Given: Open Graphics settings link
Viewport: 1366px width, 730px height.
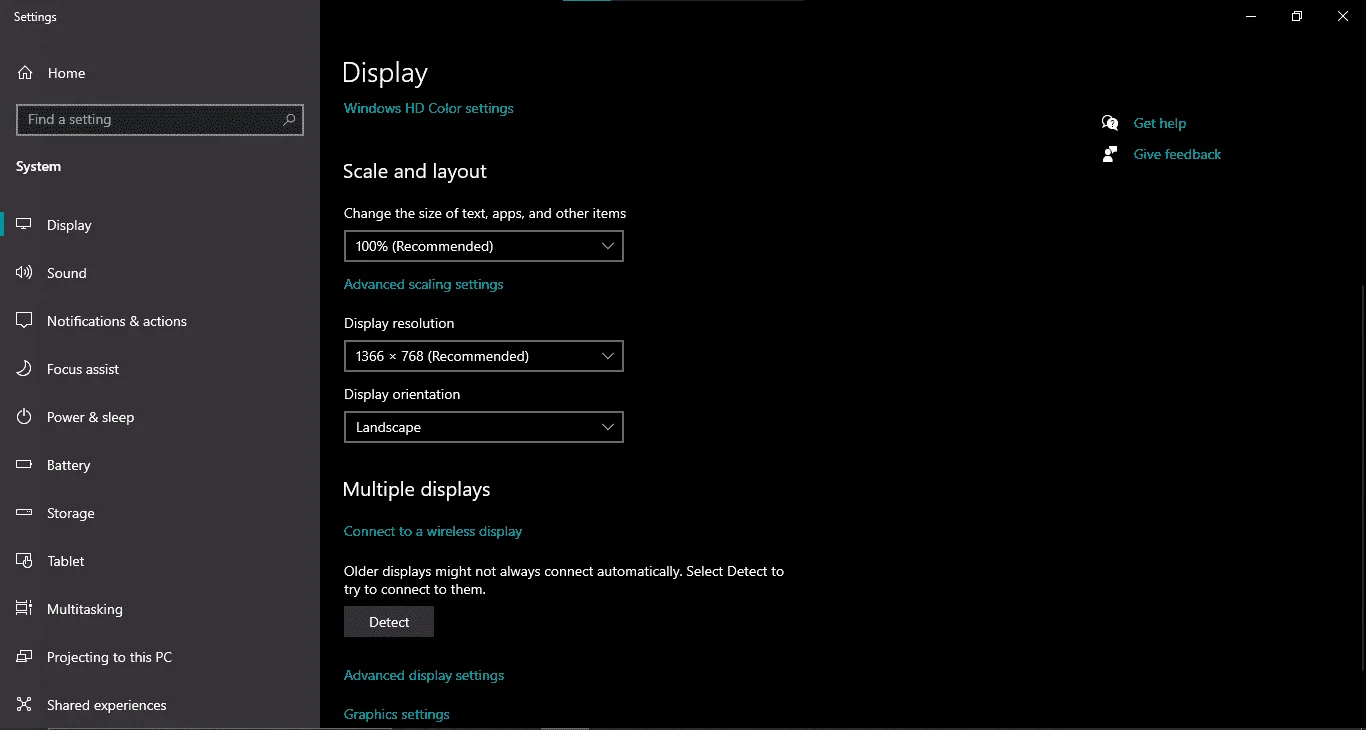Looking at the screenshot, I should [x=397, y=714].
